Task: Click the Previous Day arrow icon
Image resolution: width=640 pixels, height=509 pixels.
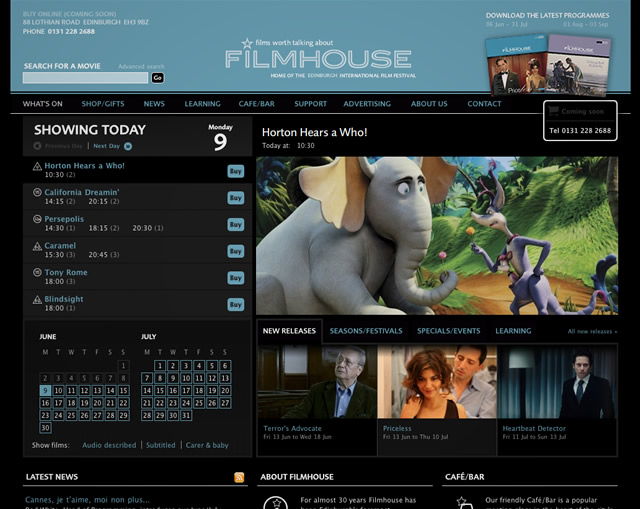Action: pos(37,146)
